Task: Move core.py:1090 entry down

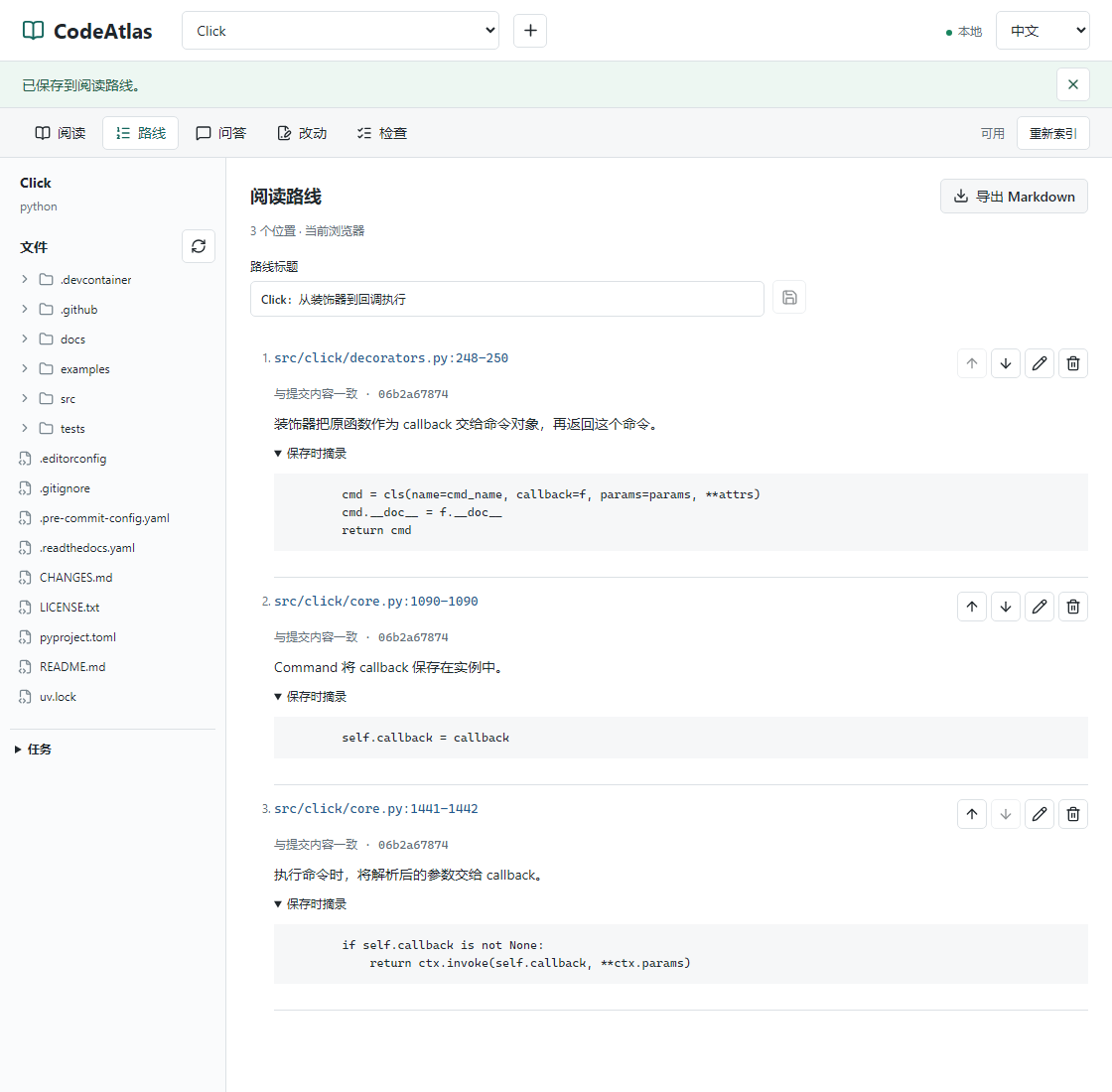Action: [x=1006, y=607]
